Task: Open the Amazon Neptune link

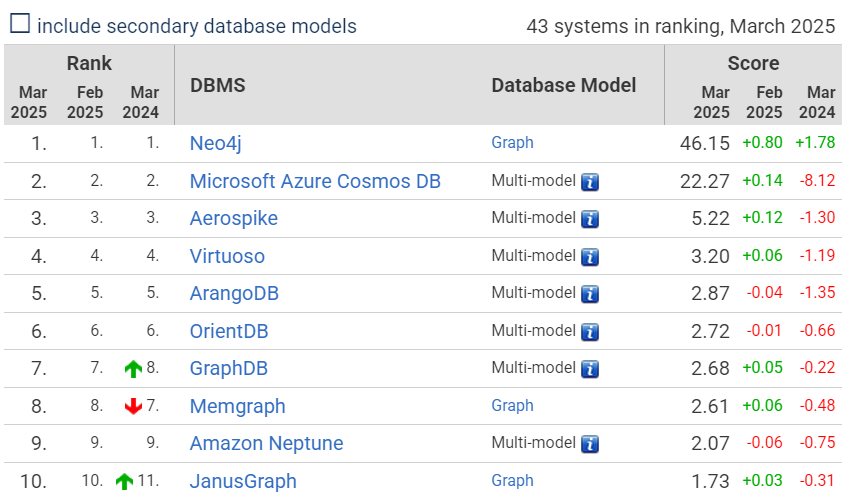Action: coord(266,443)
